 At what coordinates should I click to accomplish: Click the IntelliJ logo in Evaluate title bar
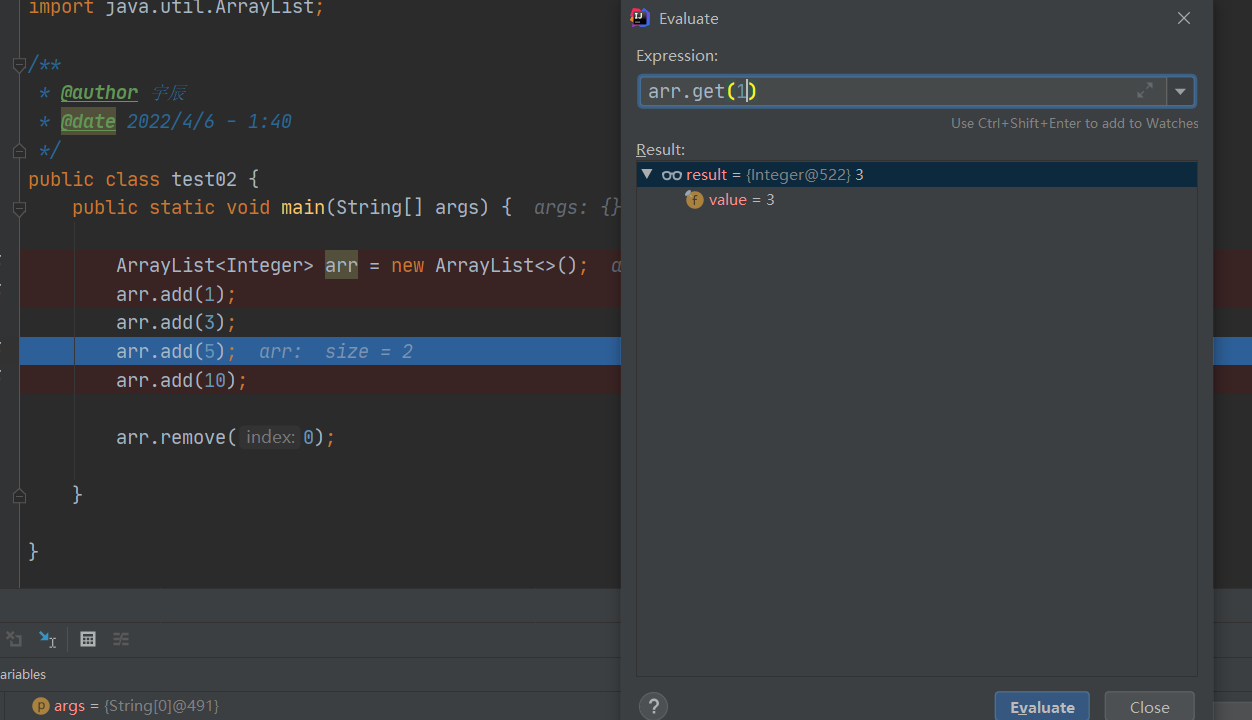[x=640, y=18]
